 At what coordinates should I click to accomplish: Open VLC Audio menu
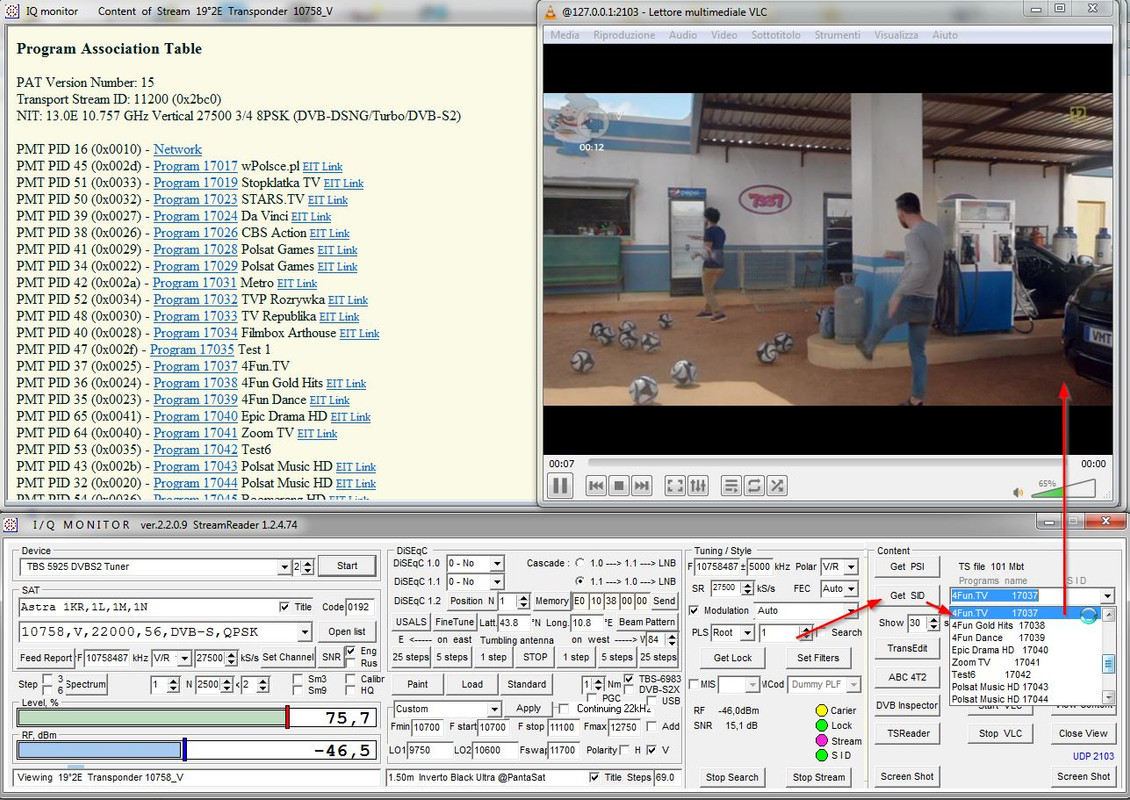click(682, 35)
